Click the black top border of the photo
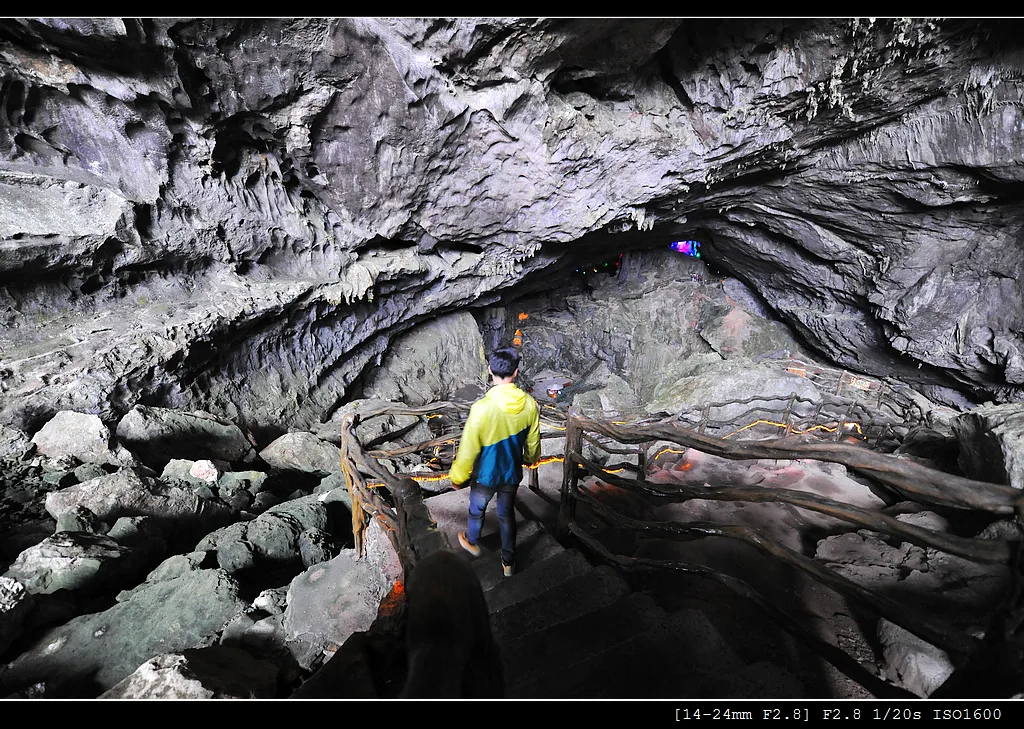 pyautogui.click(x=512, y=8)
